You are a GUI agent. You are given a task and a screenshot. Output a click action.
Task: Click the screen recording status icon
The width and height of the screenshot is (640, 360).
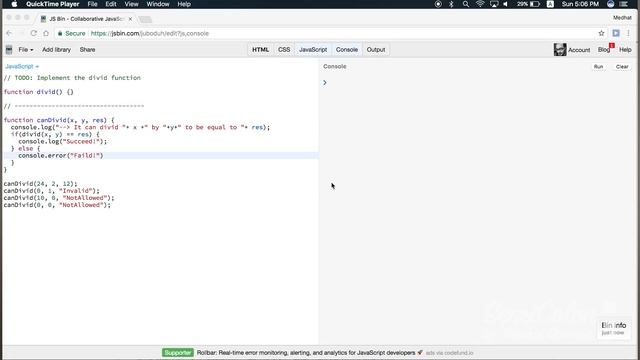(x=438, y=4)
